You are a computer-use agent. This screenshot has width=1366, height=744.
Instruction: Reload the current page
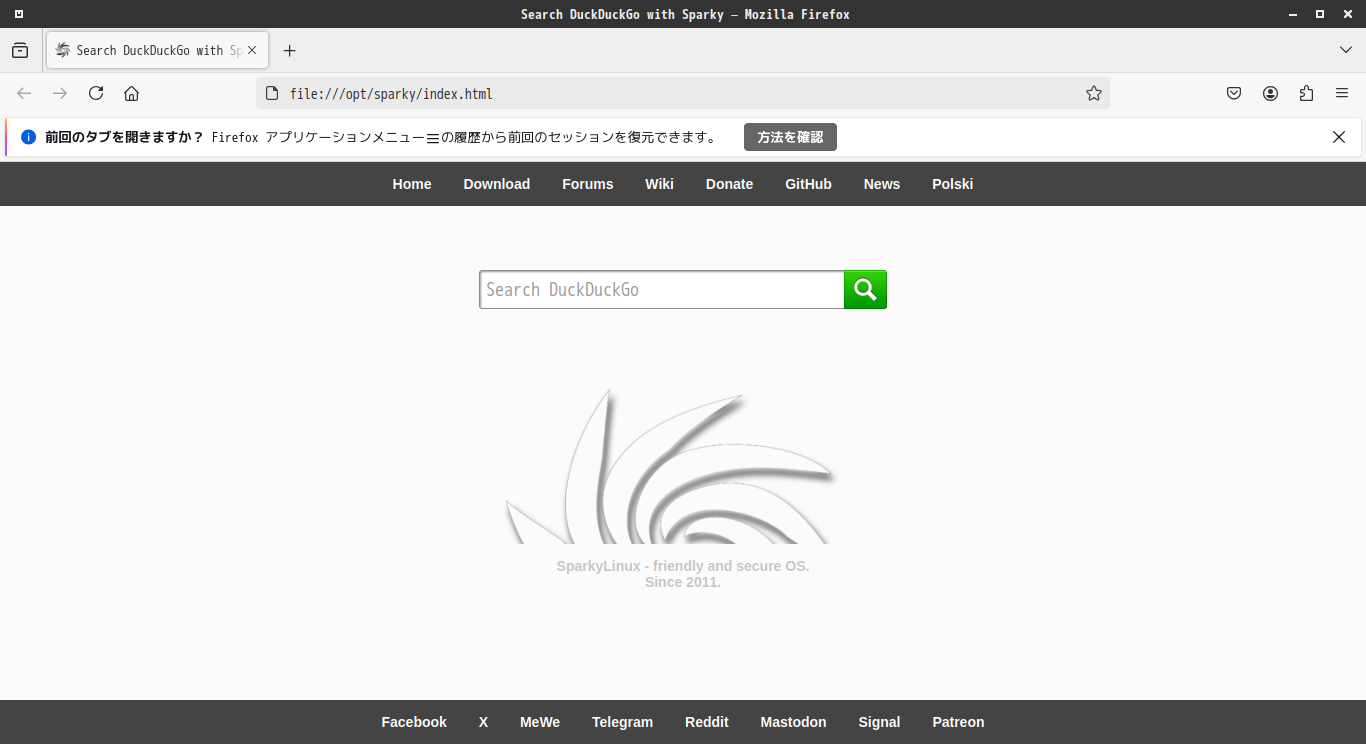(x=96, y=93)
